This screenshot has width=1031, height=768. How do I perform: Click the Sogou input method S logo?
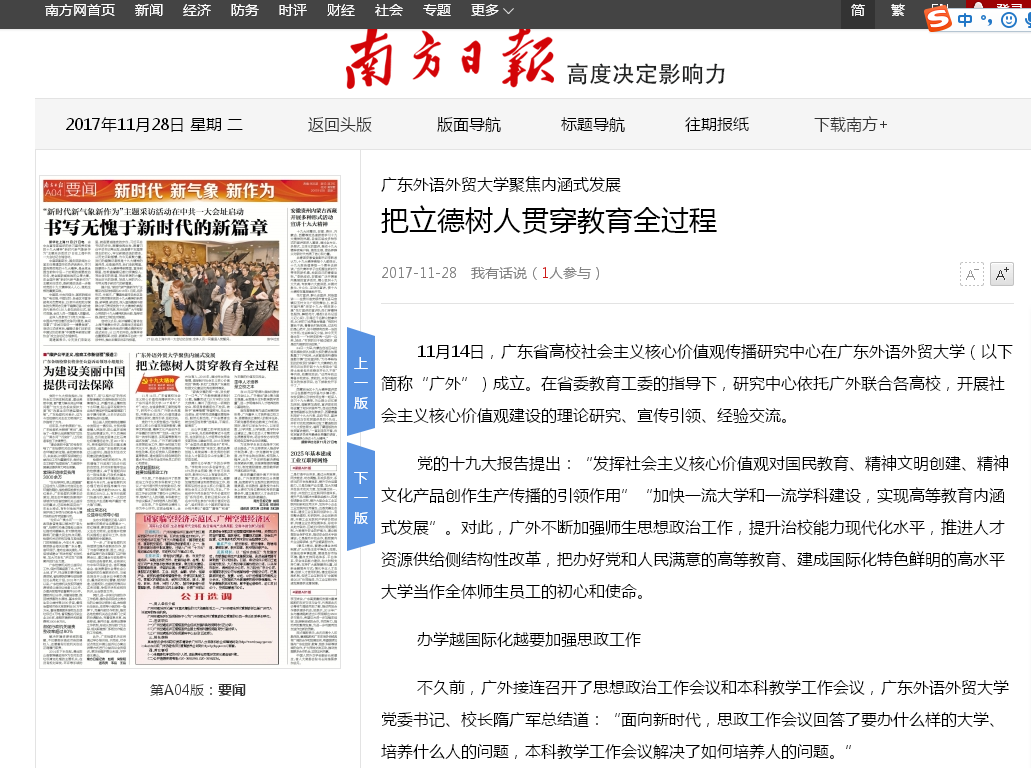pos(938,19)
